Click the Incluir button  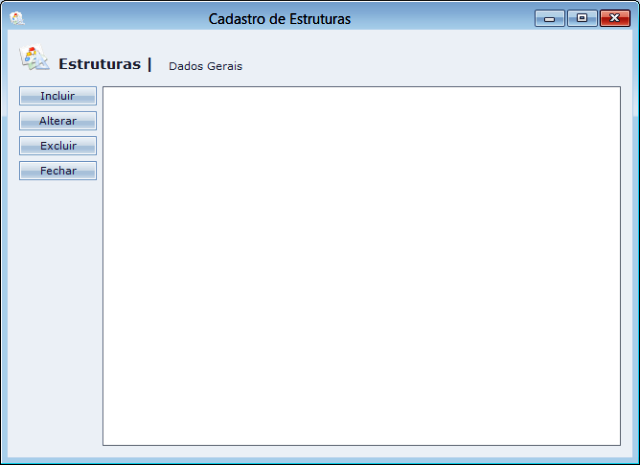pos(58,96)
